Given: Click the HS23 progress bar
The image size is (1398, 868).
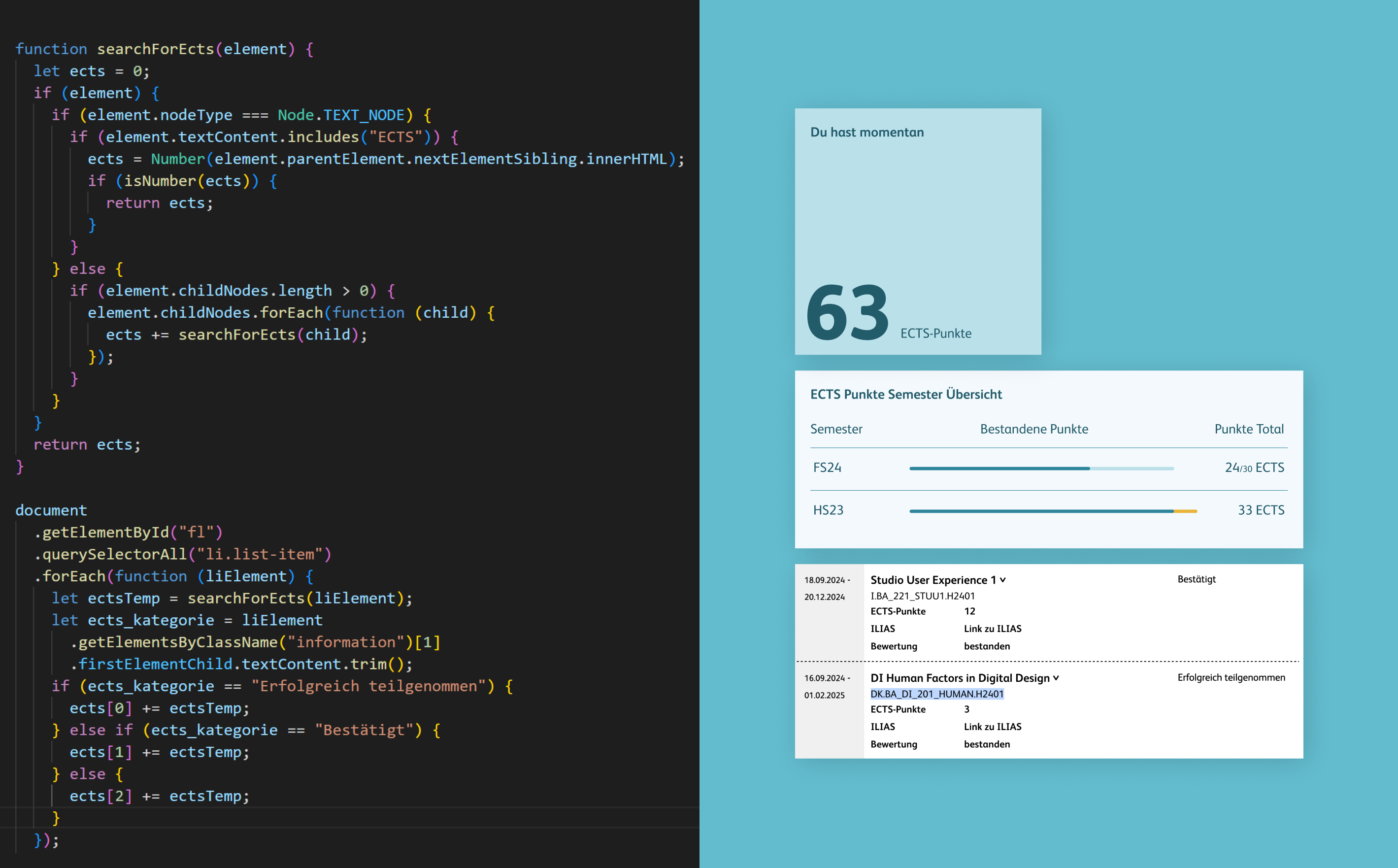Looking at the screenshot, I should click(x=1053, y=511).
